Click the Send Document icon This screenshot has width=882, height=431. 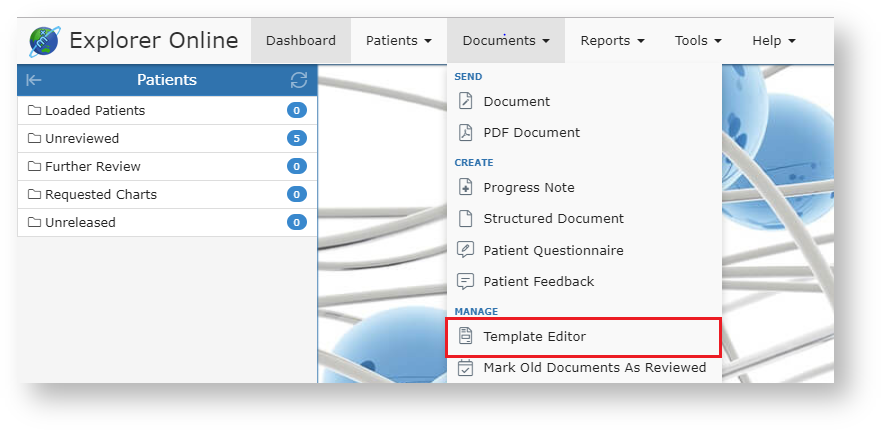click(x=465, y=101)
